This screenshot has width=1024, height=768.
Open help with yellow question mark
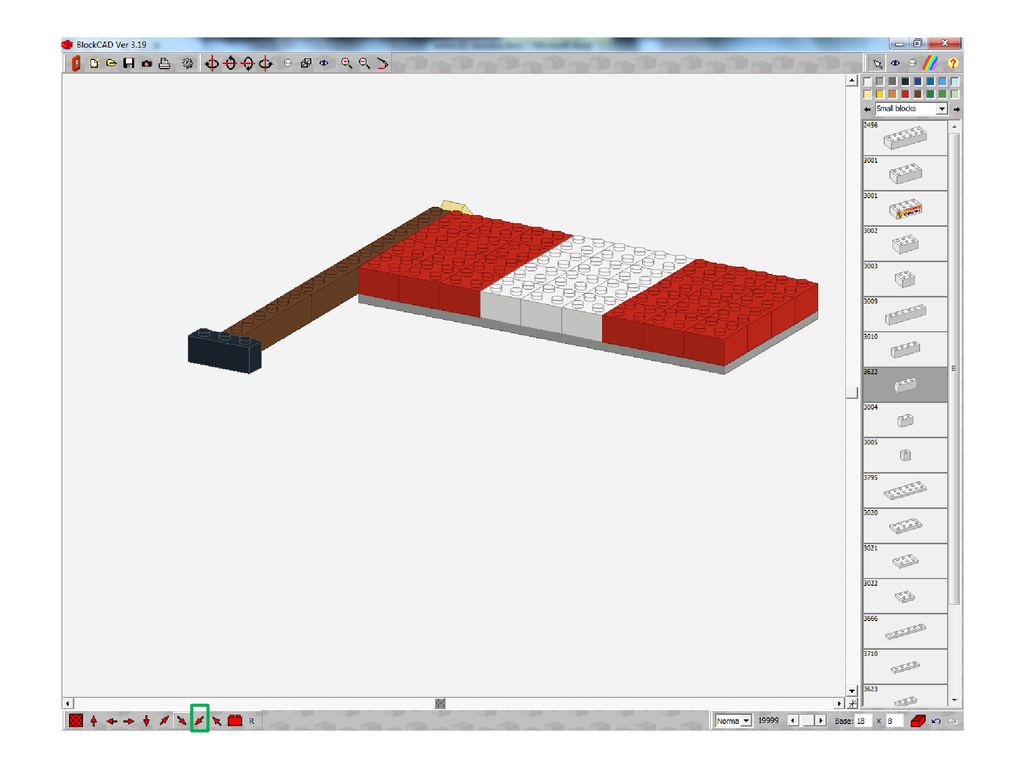953,63
